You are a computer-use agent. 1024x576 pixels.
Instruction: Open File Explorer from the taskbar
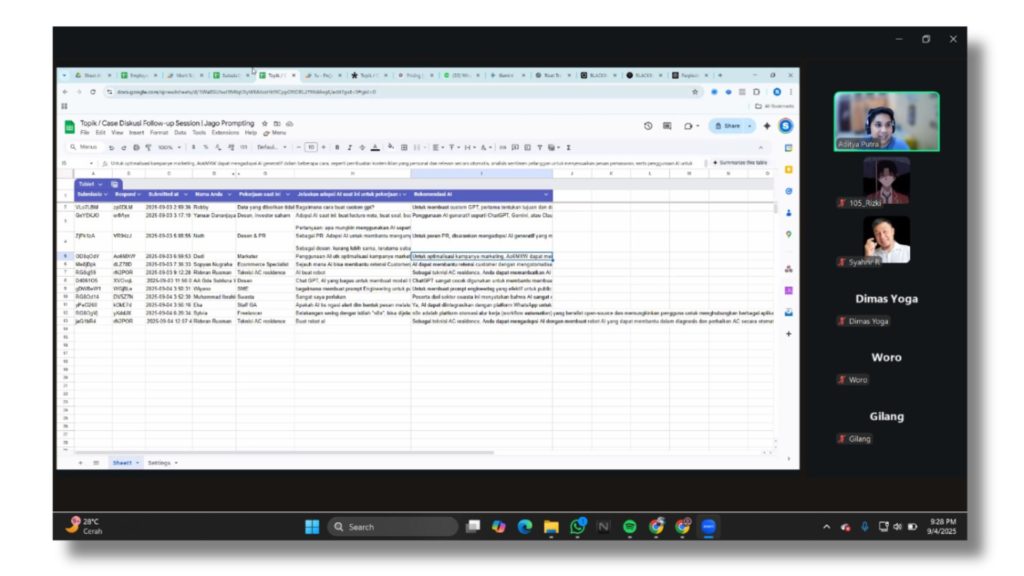pos(551,526)
